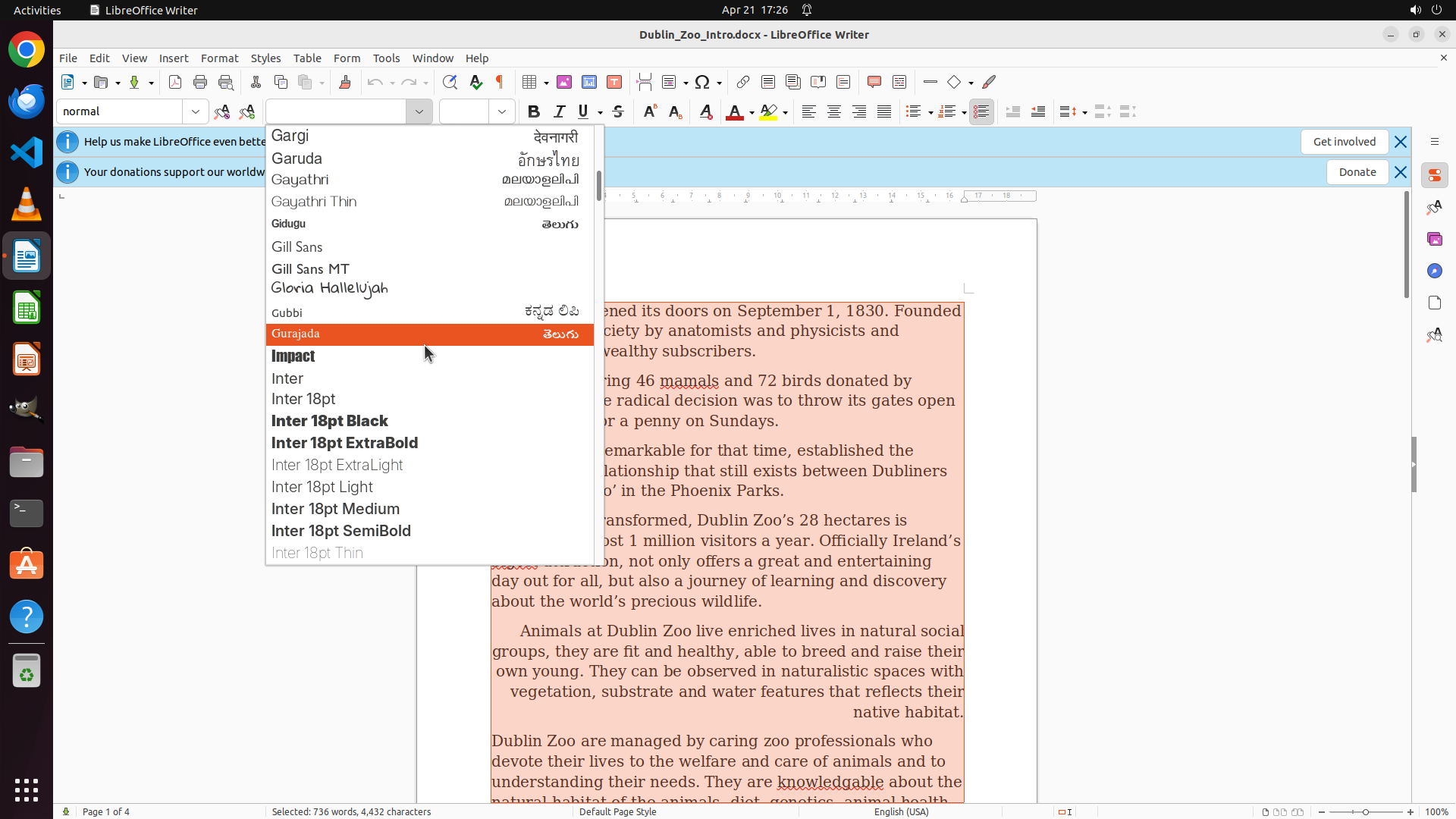Toggle Bold formatting
This screenshot has width=1456, height=819.
[x=534, y=111]
